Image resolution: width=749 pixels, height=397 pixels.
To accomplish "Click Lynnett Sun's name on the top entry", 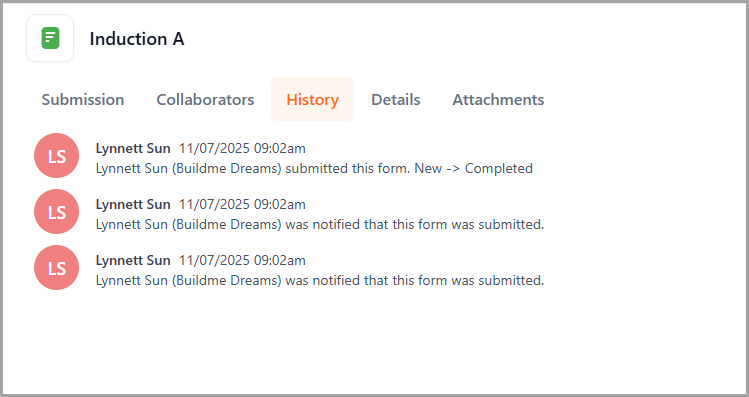I will tap(133, 149).
